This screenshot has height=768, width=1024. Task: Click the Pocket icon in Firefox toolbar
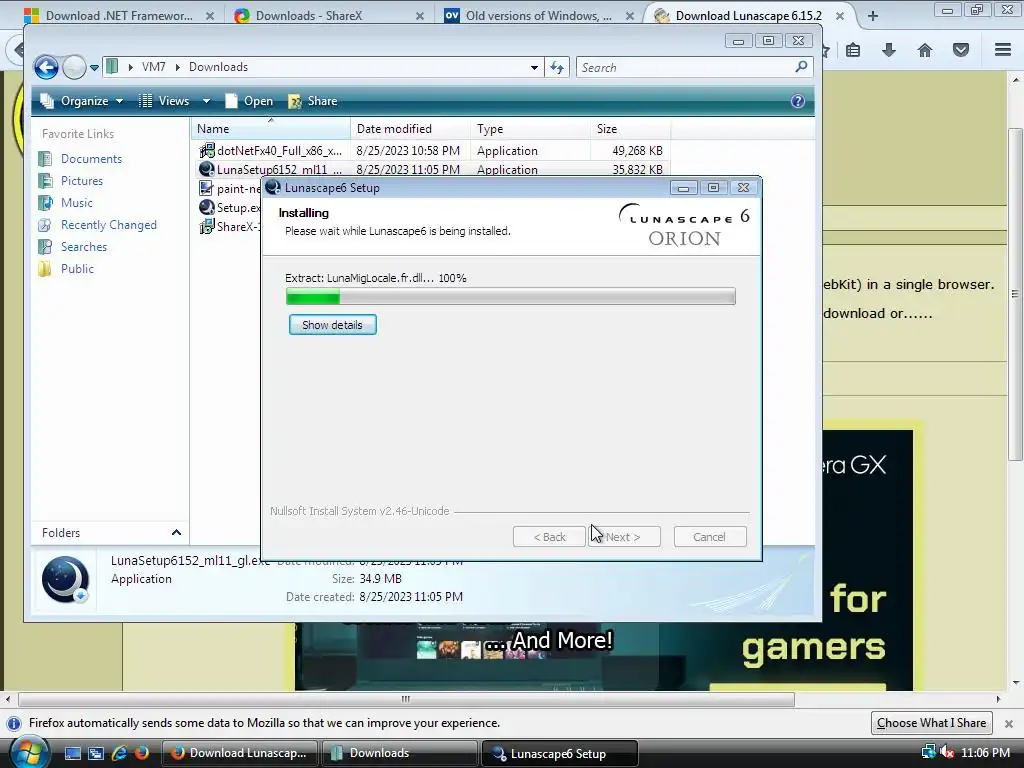click(961, 50)
